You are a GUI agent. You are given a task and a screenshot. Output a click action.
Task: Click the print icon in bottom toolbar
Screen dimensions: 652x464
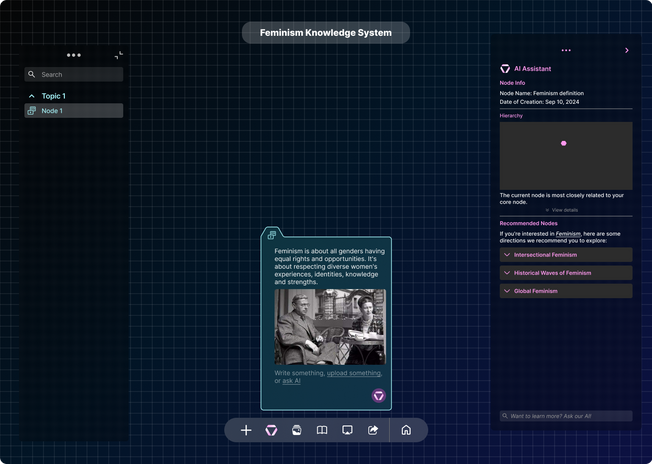tap(296, 430)
